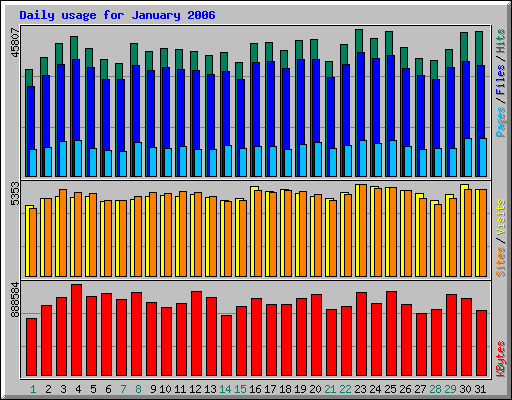Click the "Visits" legend label
Screen dimensions: 512x400
(x=501, y=217)
